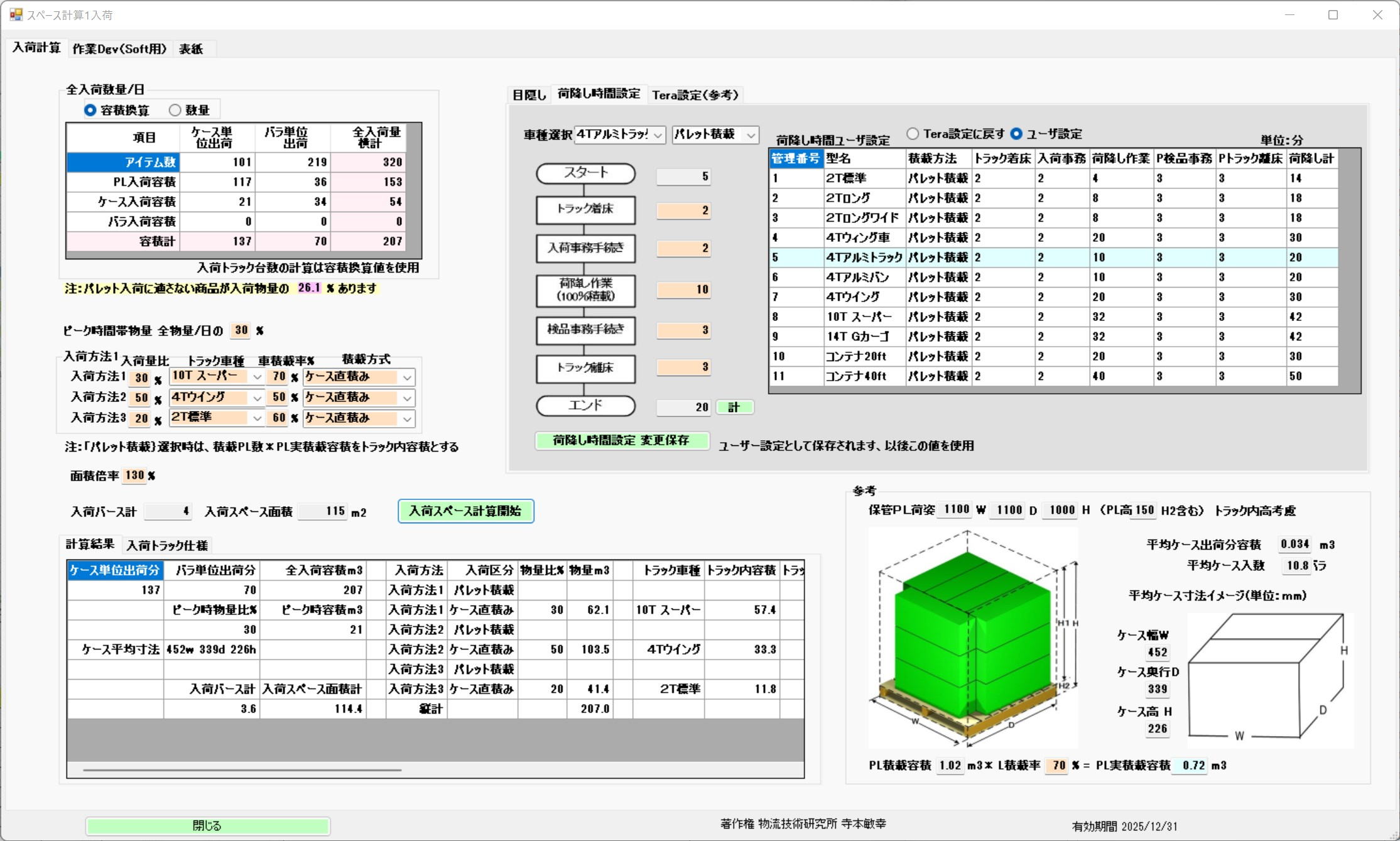Viewport: 1400px width, 841px height.
Task: Click the case dimension box diagram
Action: [x=1269, y=680]
